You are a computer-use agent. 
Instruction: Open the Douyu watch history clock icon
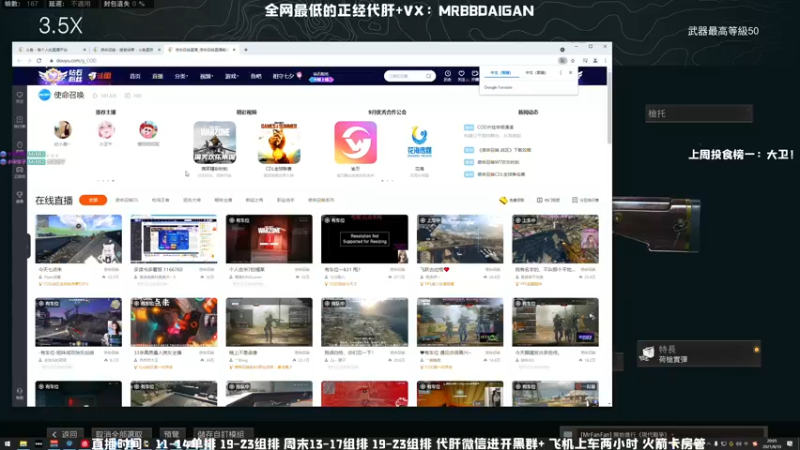point(447,74)
